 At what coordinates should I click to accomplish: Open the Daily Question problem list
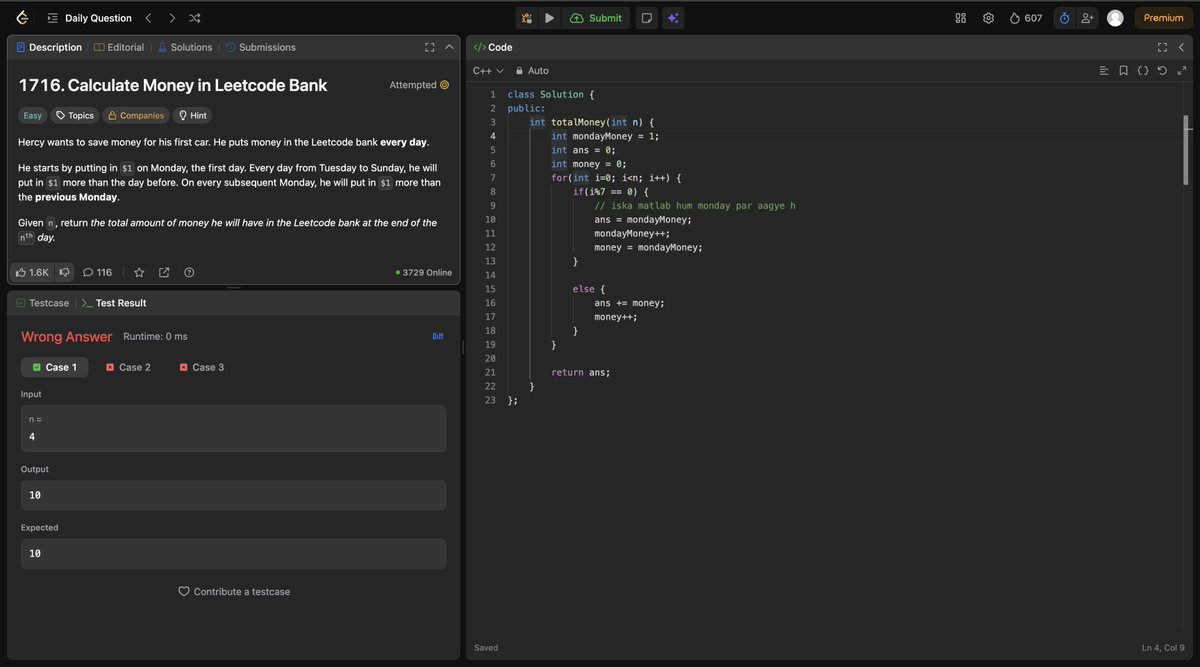[x=89, y=18]
